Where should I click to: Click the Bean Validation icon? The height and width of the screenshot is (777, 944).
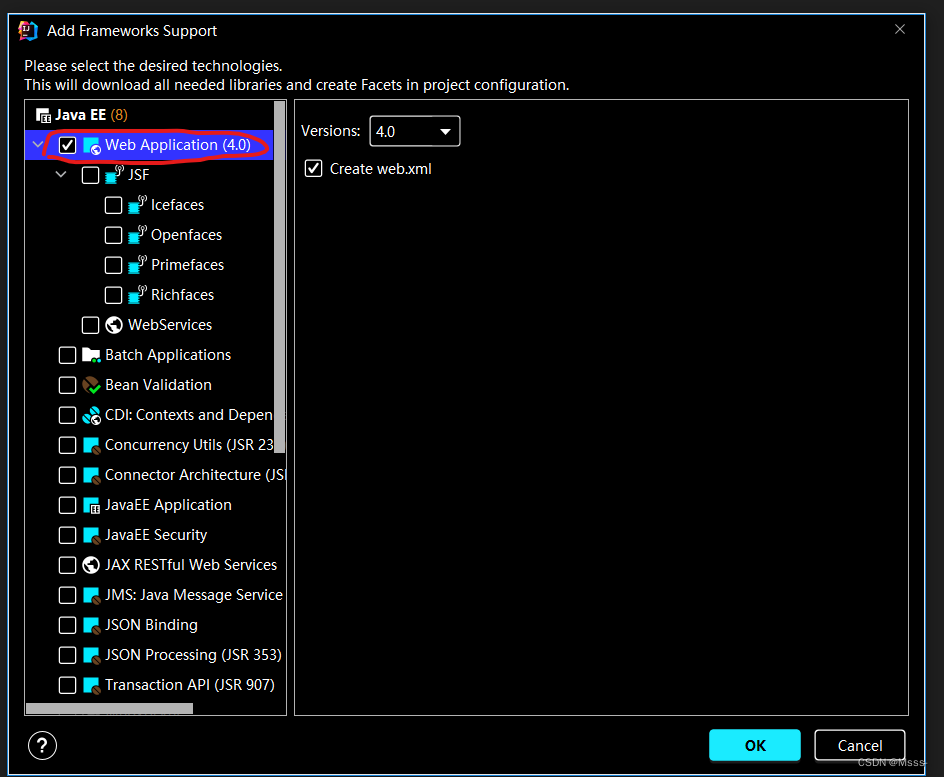click(x=91, y=385)
